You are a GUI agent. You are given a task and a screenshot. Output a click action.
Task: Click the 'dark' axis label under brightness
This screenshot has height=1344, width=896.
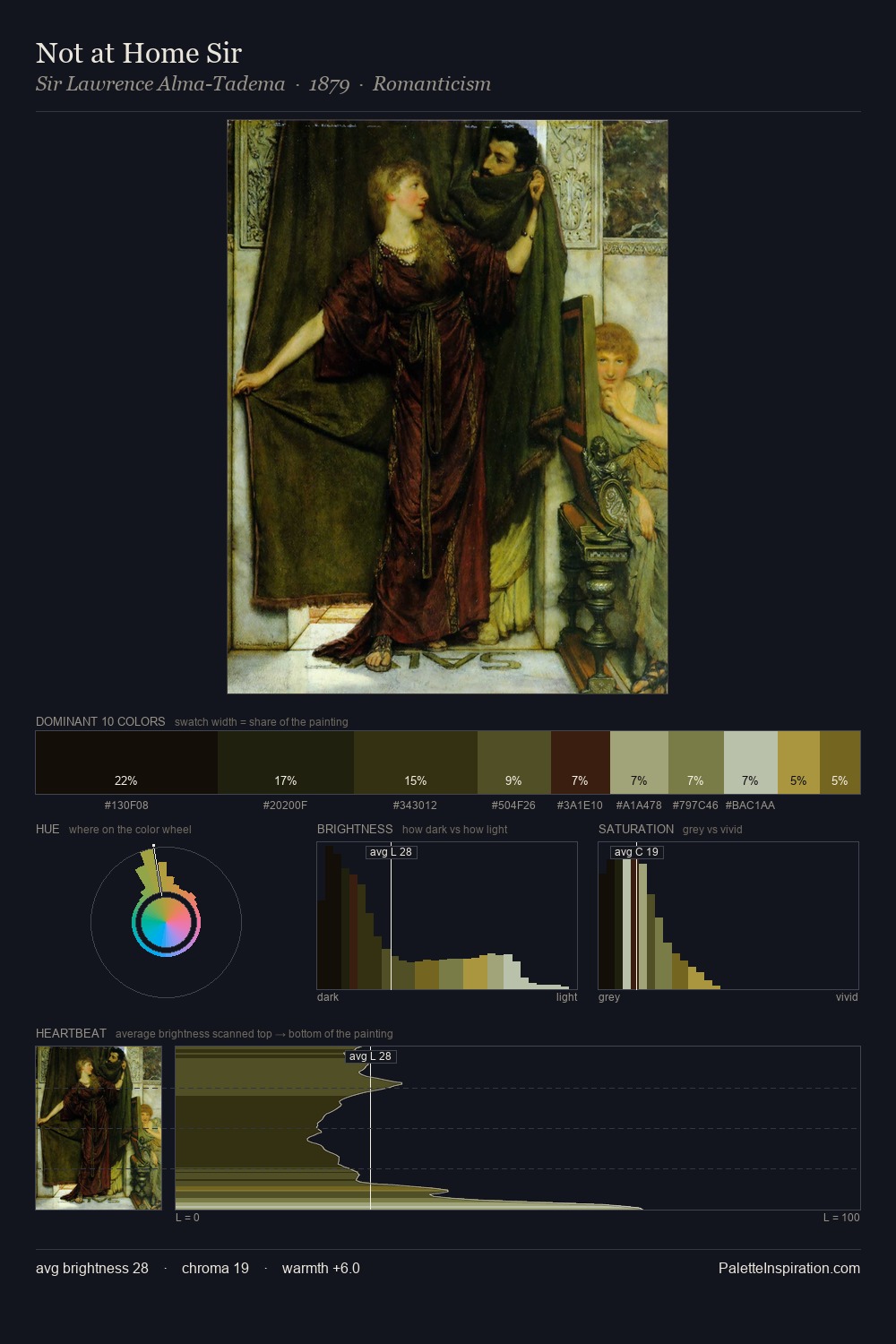point(328,997)
